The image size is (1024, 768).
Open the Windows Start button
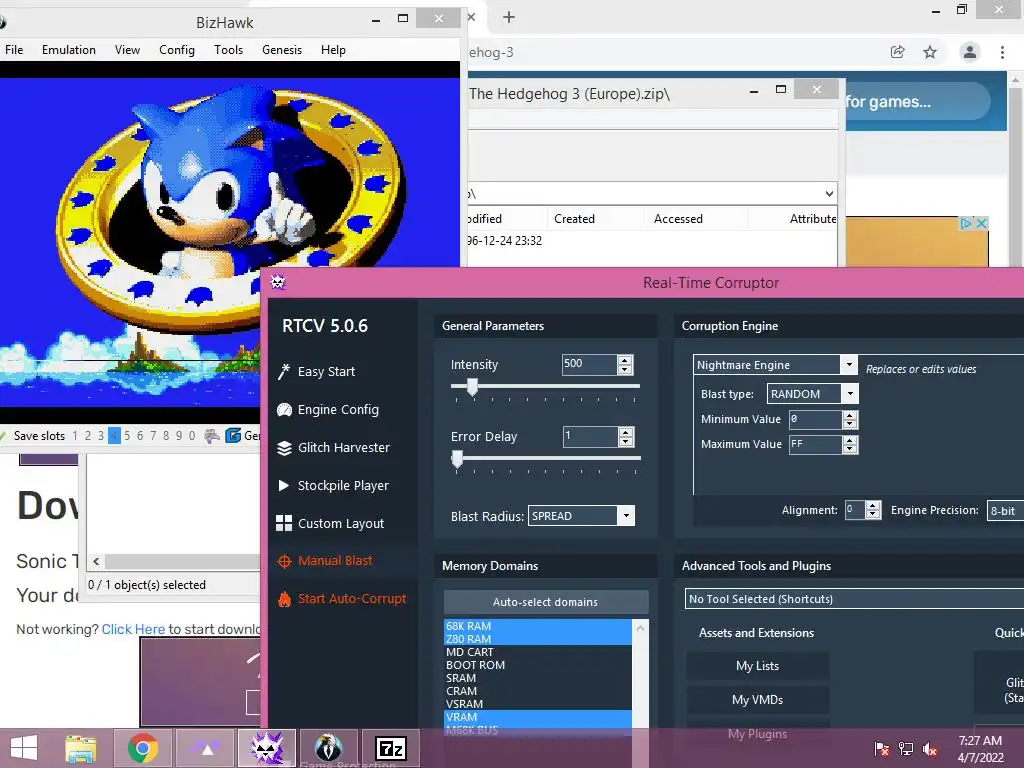click(24, 748)
